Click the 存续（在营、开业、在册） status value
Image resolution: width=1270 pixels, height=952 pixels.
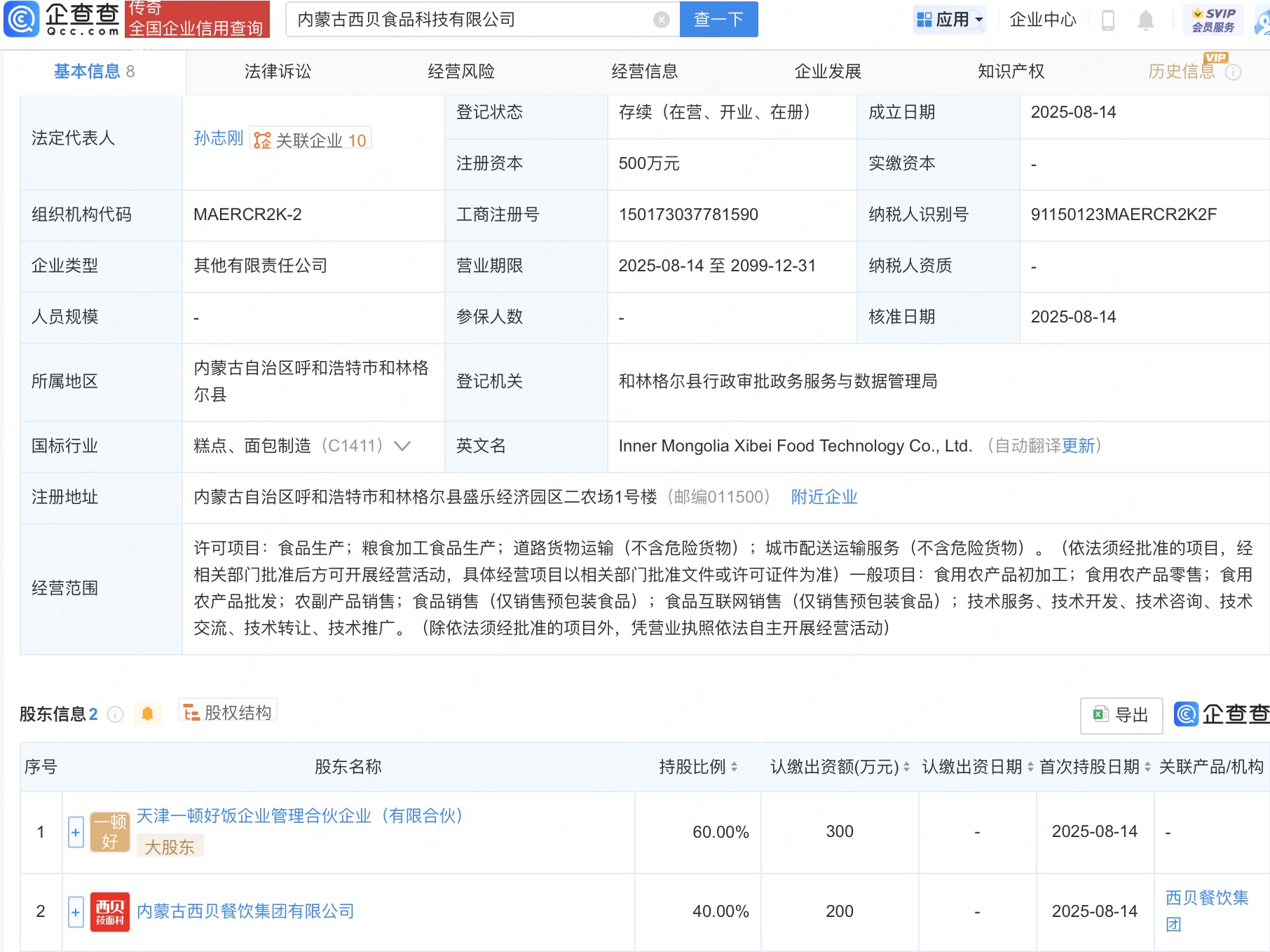click(x=718, y=112)
